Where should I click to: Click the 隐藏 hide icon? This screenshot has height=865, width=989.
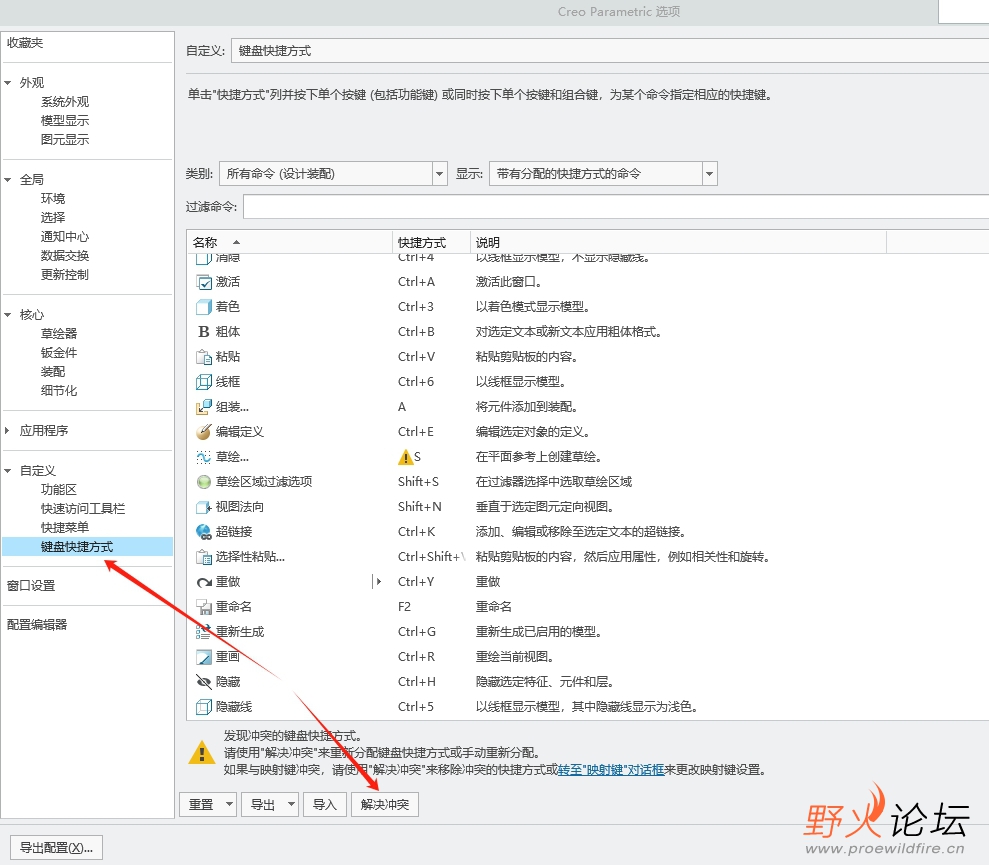click(204, 682)
